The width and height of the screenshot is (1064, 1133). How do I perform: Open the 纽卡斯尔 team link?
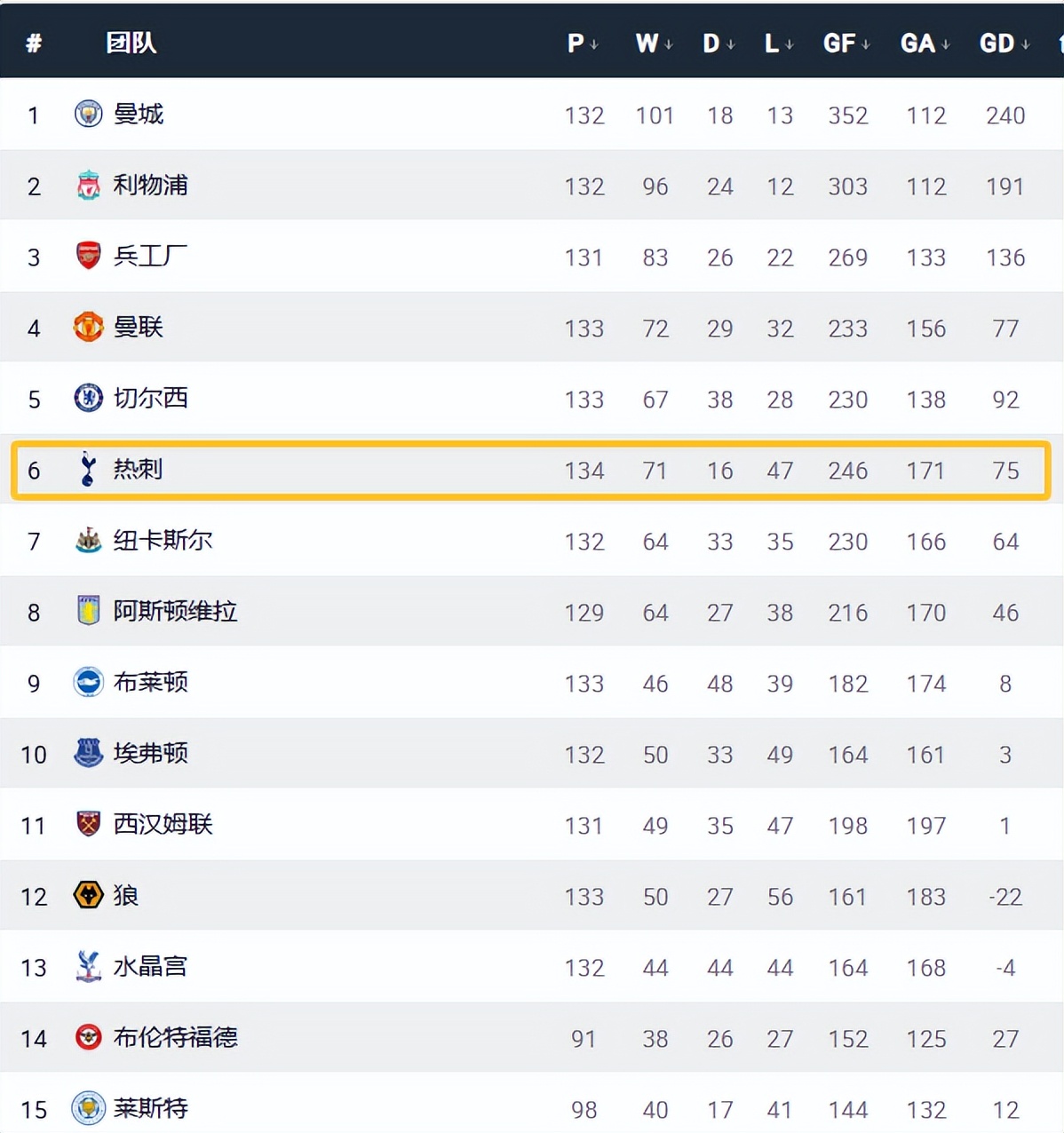pyautogui.click(x=163, y=540)
